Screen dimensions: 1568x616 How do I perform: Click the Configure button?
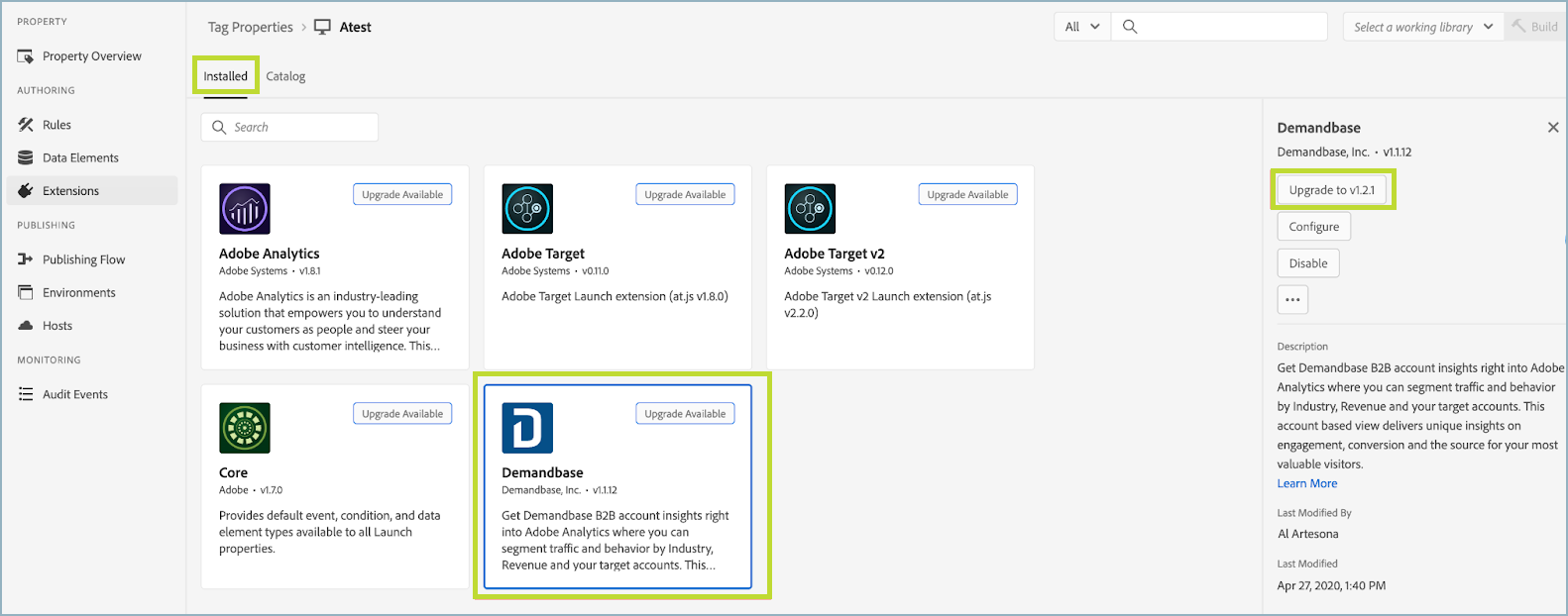point(1314,227)
